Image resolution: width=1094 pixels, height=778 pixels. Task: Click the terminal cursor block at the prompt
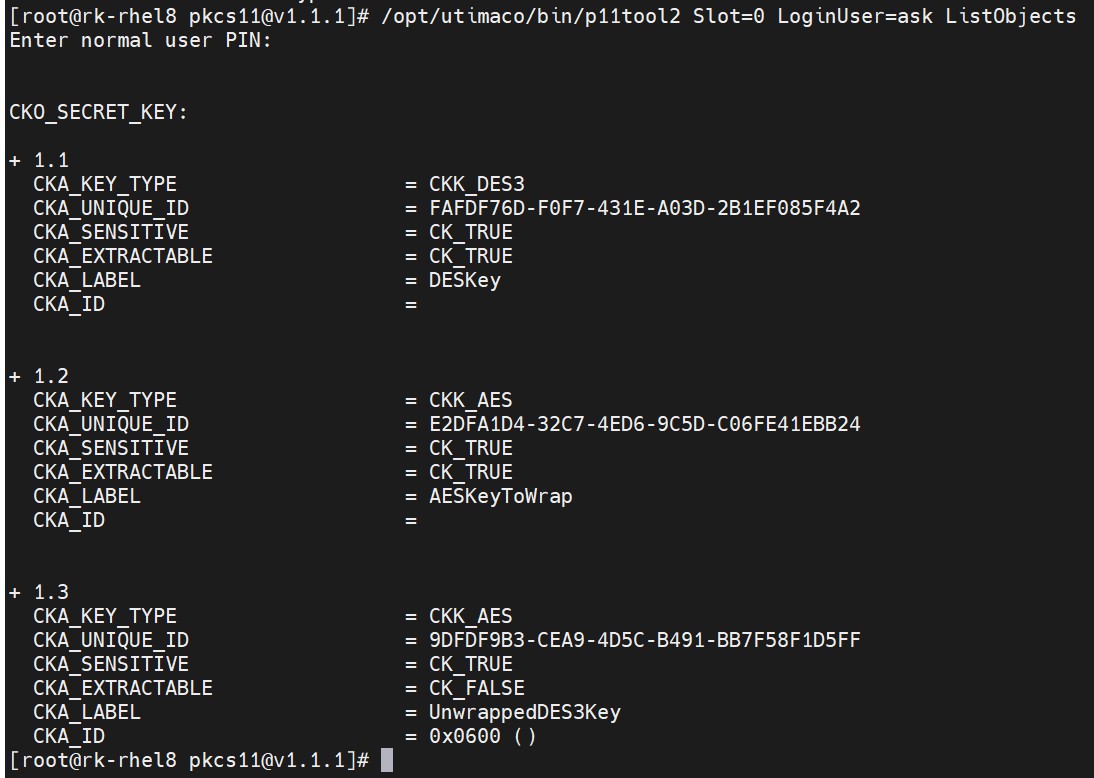tap(387, 760)
